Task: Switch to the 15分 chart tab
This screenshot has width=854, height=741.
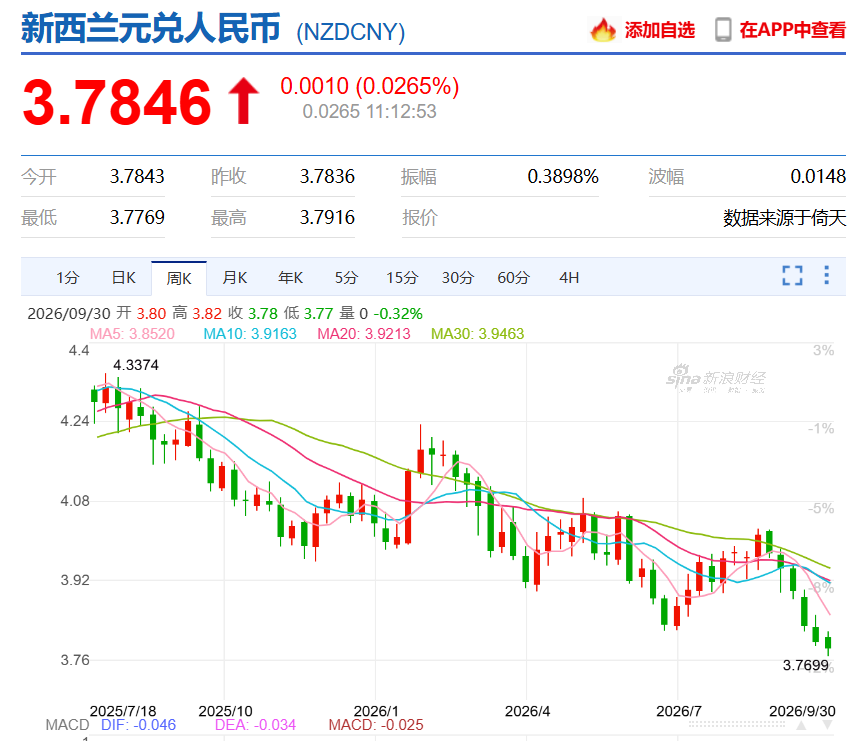Action: [x=402, y=278]
